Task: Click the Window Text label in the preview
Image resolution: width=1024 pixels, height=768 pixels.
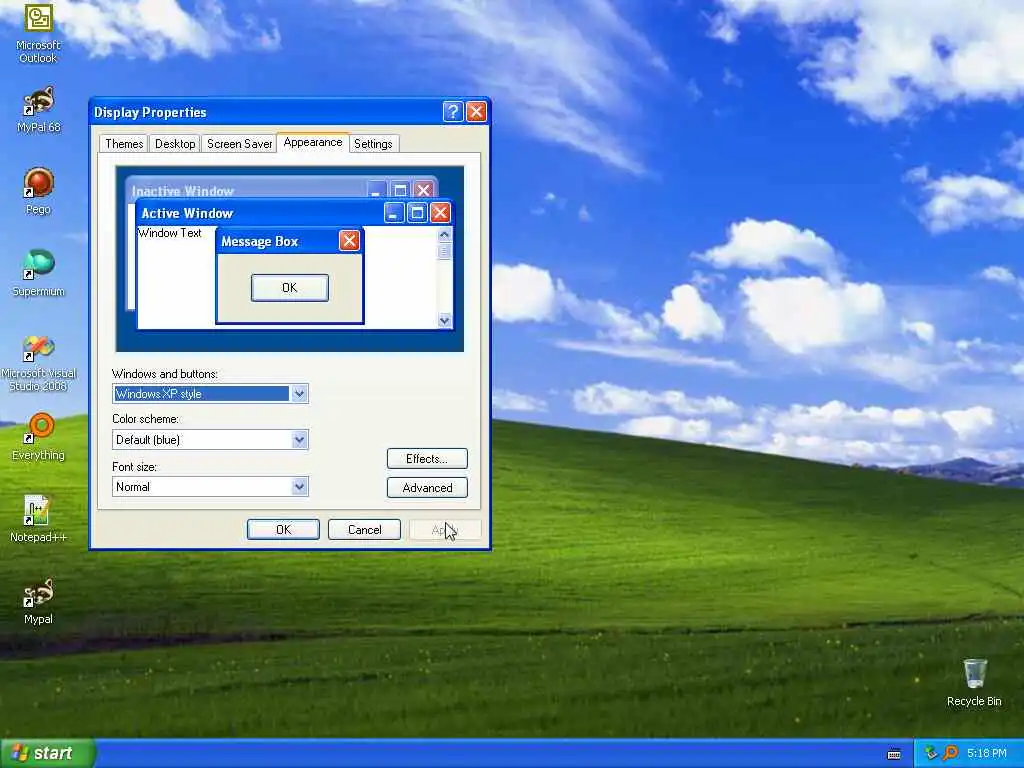Action: pyautogui.click(x=170, y=233)
